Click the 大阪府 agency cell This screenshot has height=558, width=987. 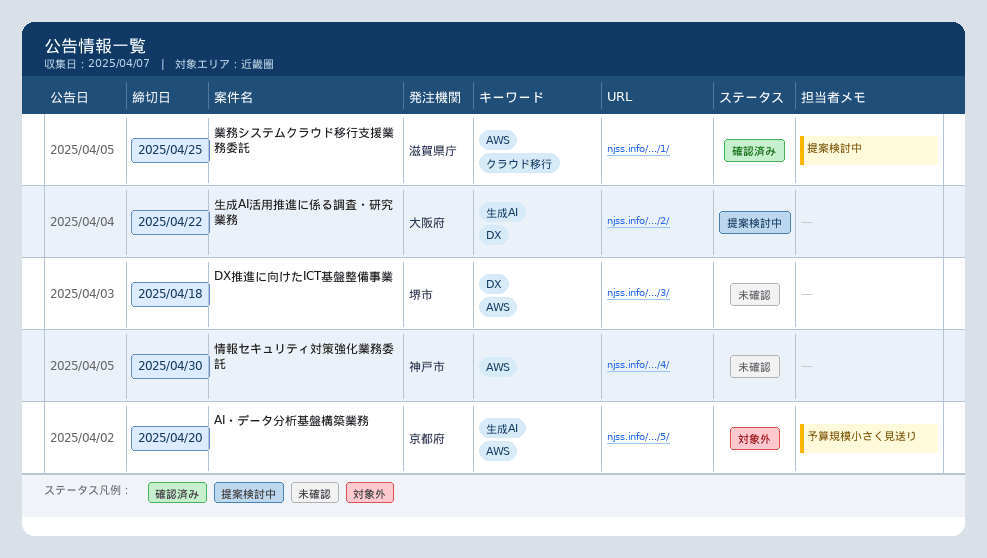click(x=427, y=223)
